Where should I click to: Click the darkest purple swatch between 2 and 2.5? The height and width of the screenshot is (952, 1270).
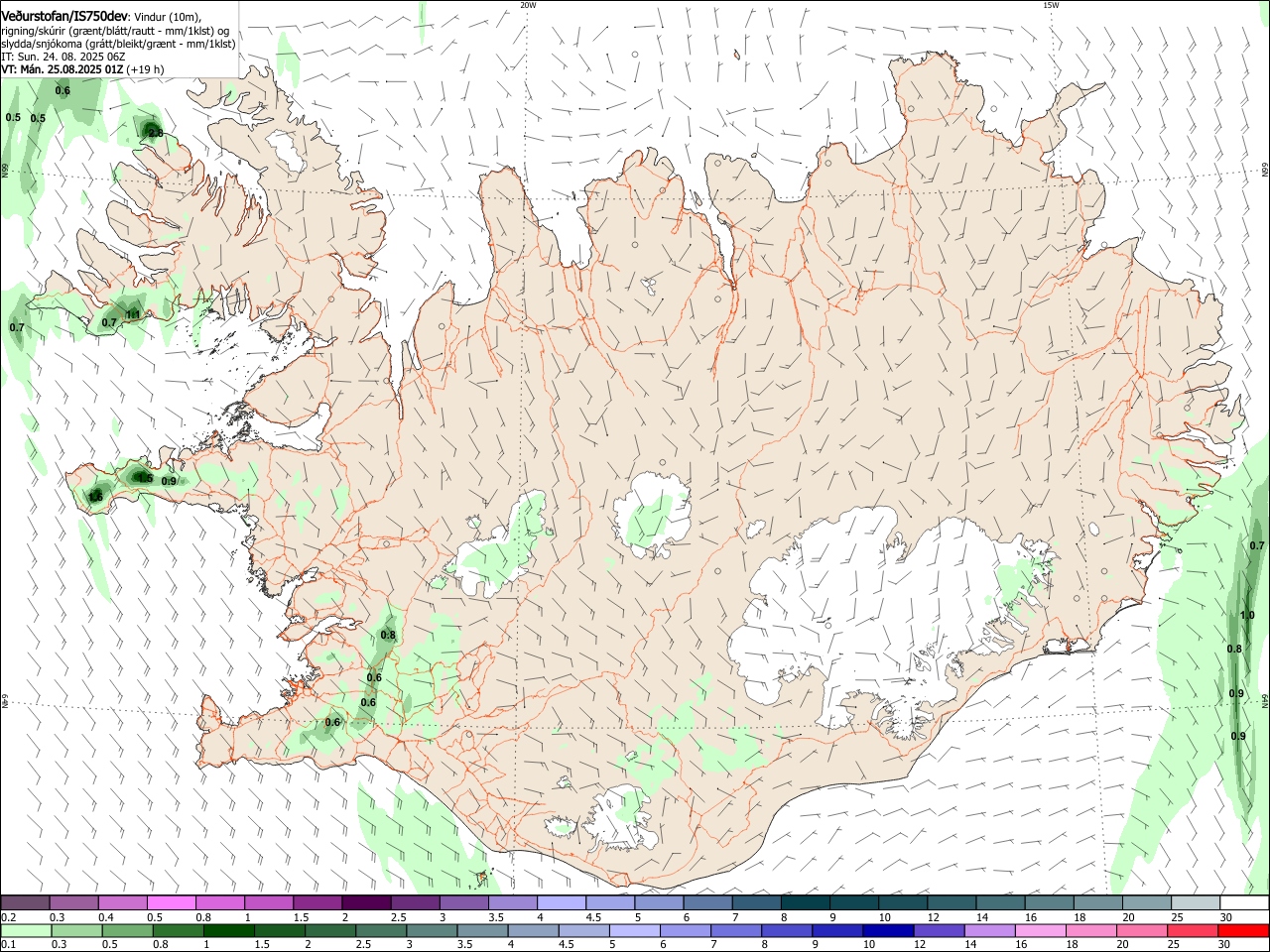point(366,902)
